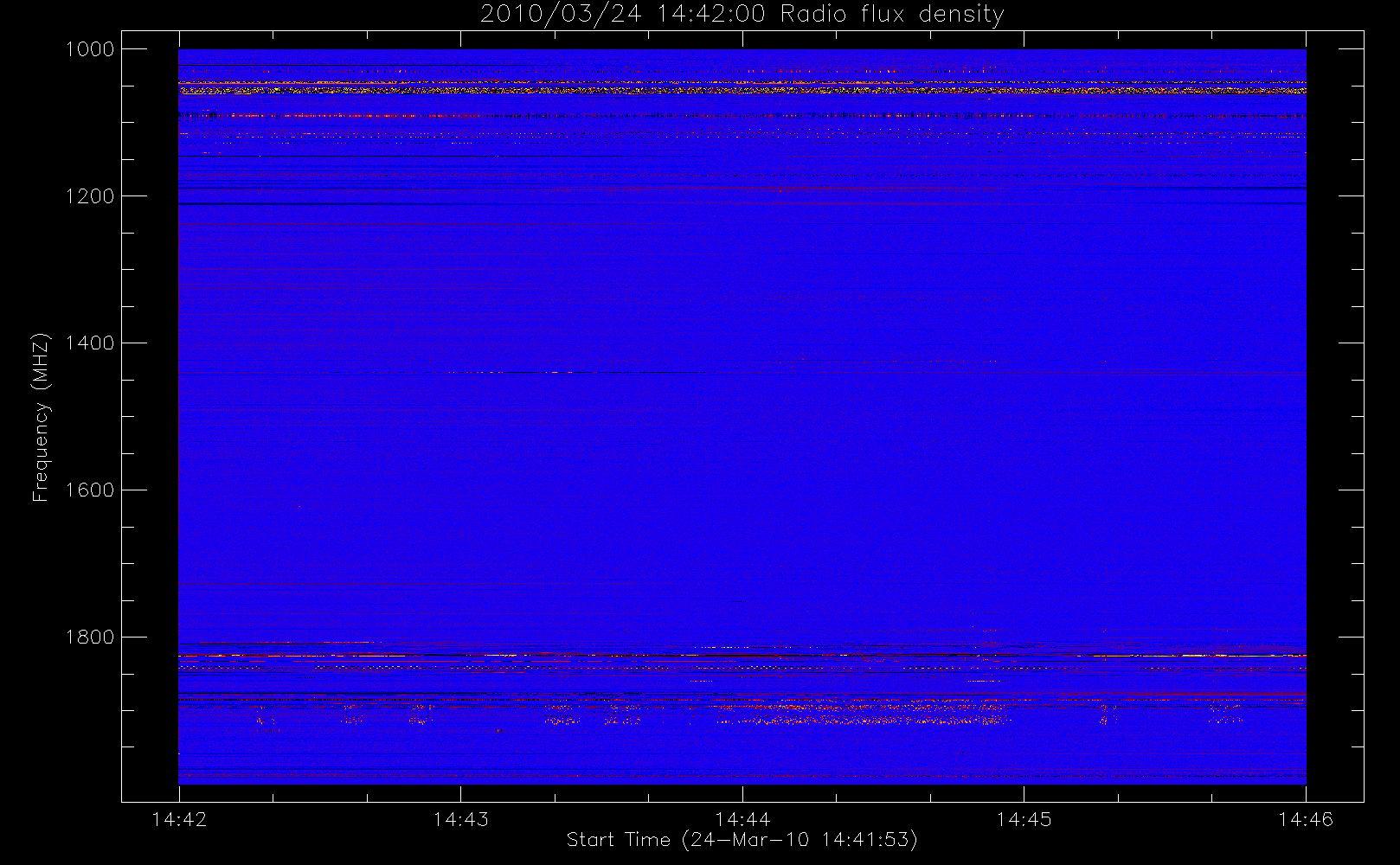1400x865 pixels.
Task: Select the 1000 frequency tick label
Action: tap(90, 49)
